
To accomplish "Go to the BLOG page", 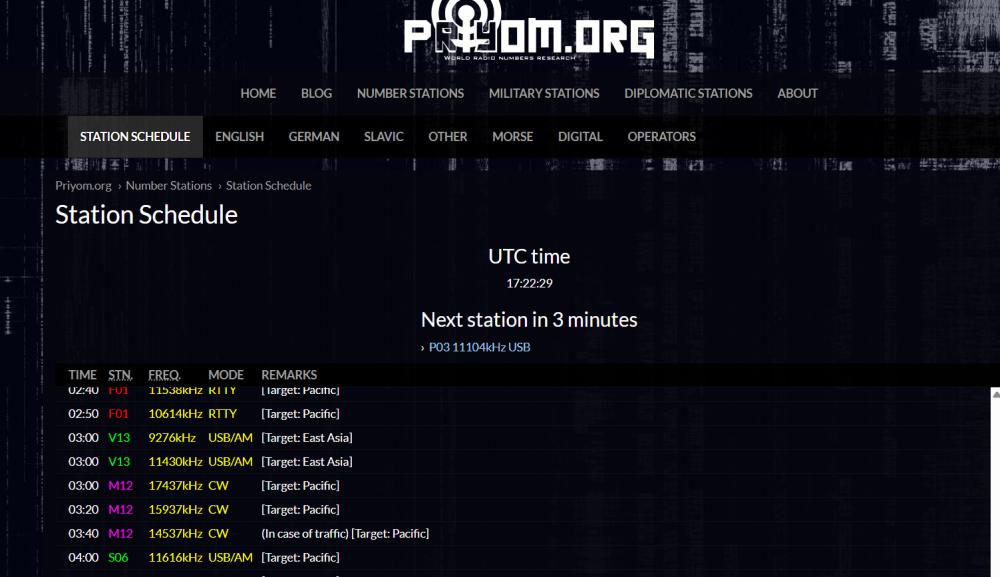I will tap(316, 93).
